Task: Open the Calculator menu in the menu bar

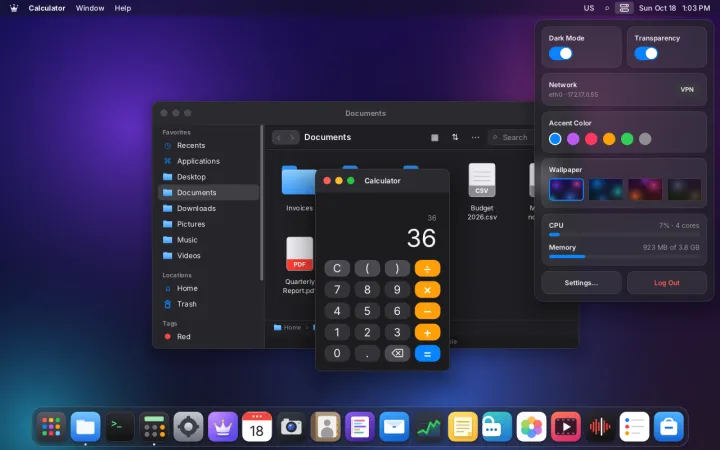Action: tap(47, 8)
